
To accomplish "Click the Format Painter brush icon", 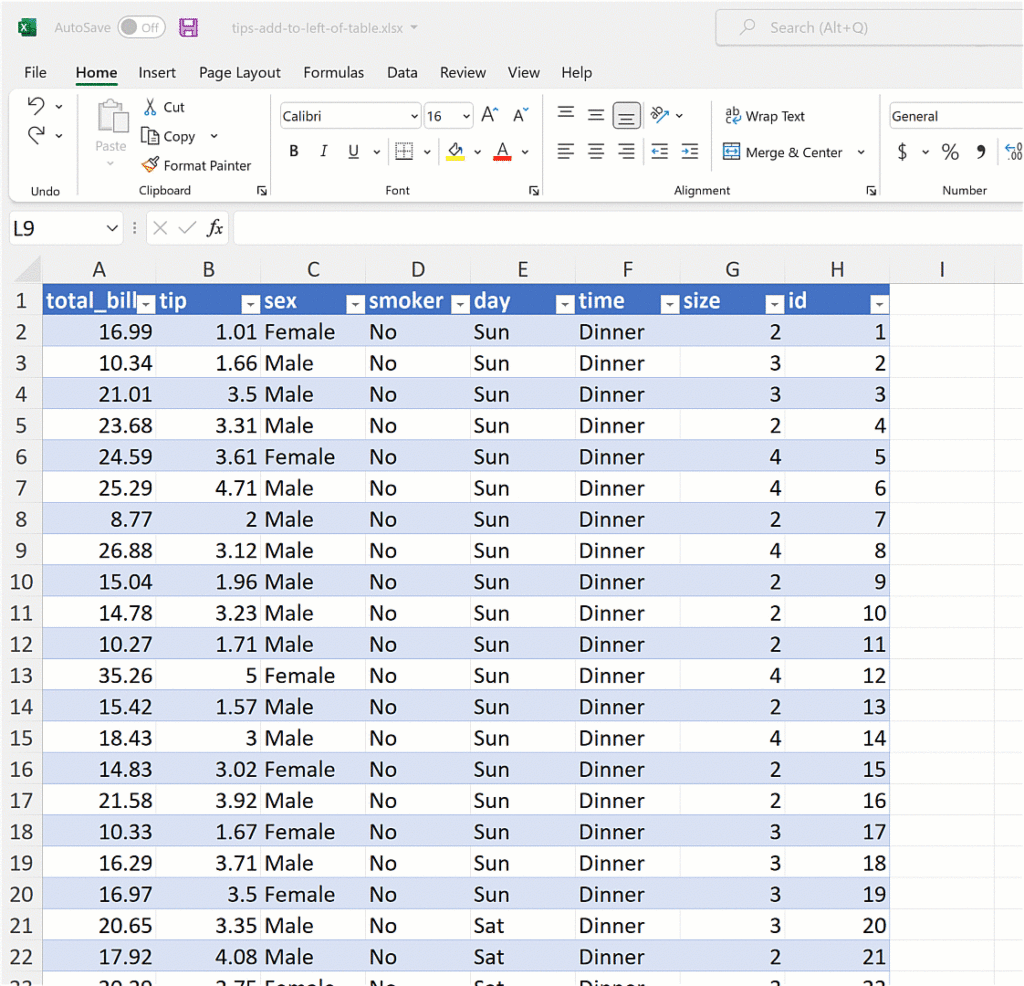I will (150, 165).
